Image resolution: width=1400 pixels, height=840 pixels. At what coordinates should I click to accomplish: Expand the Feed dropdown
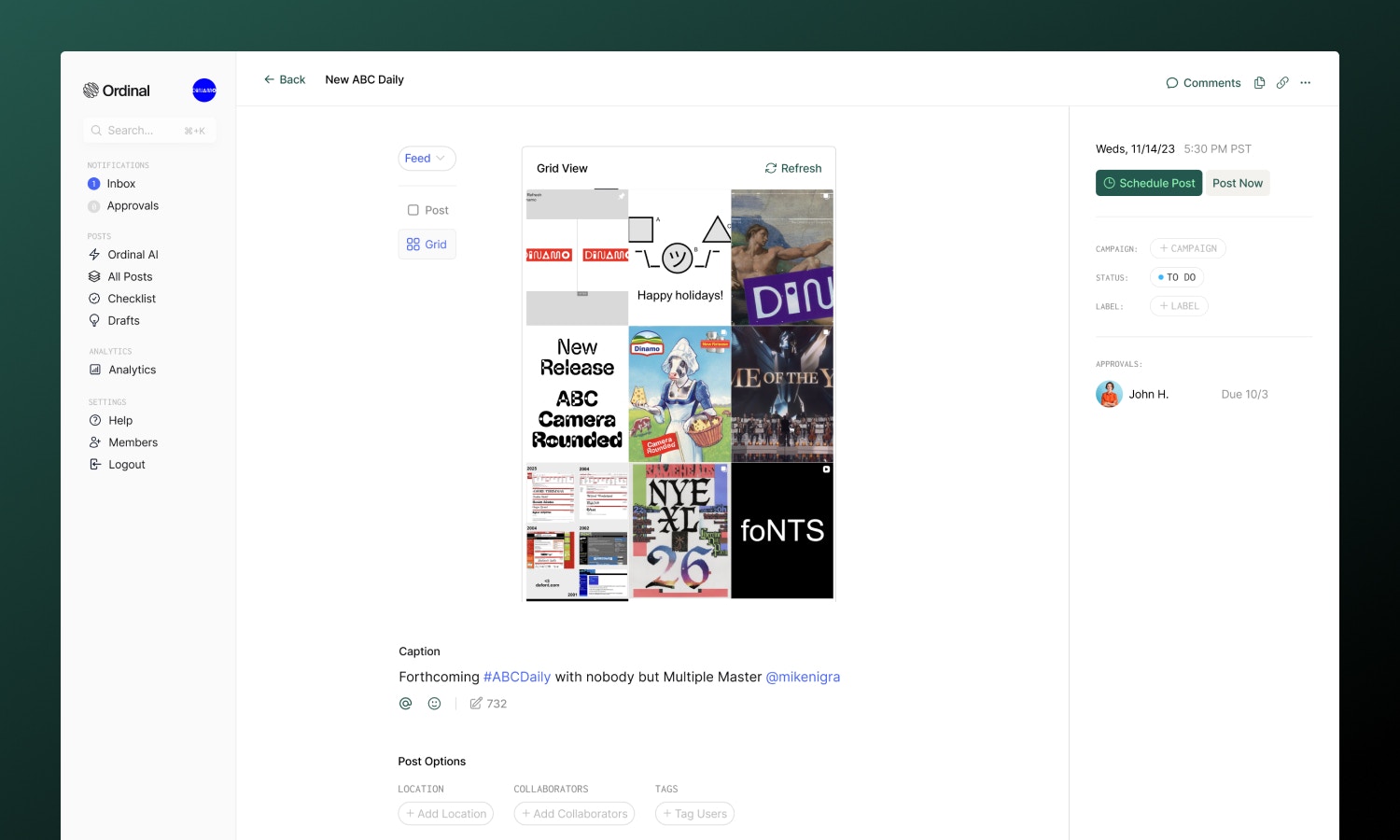pyautogui.click(x=427, y=159)
